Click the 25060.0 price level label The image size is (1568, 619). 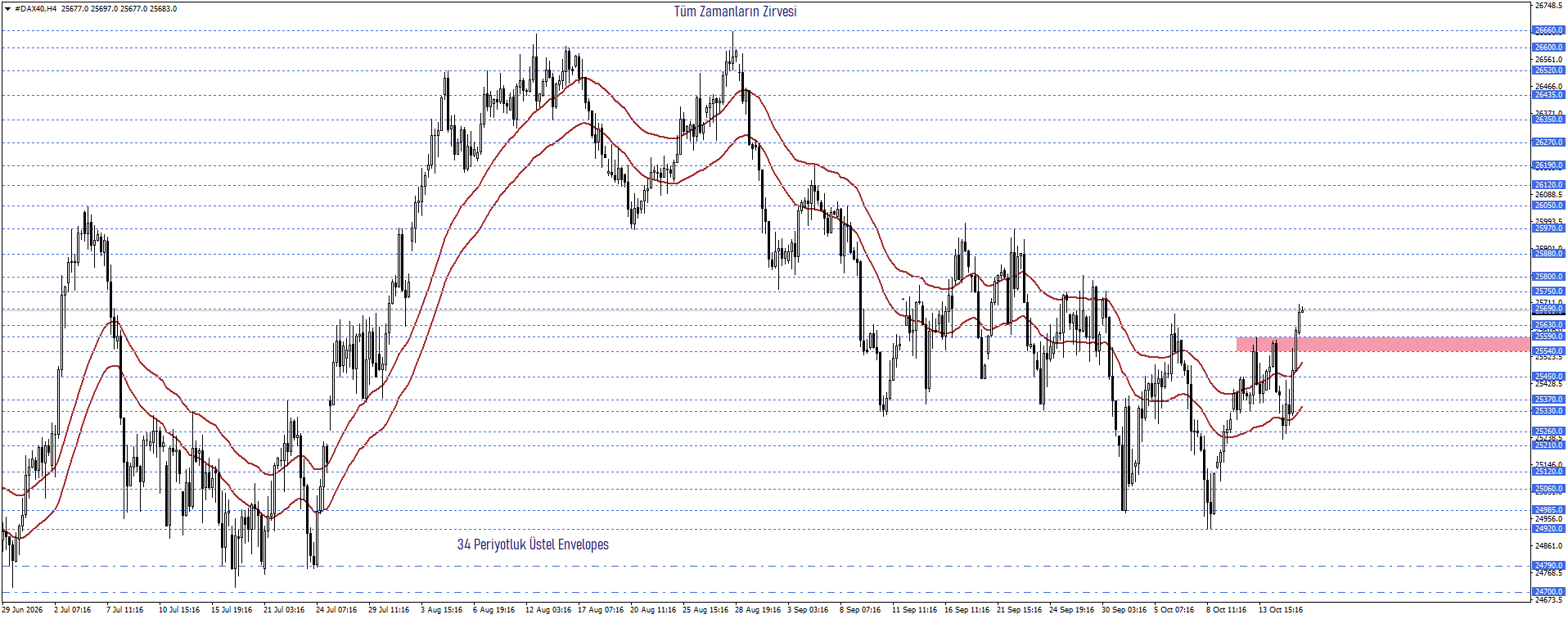pos(1548,489)
